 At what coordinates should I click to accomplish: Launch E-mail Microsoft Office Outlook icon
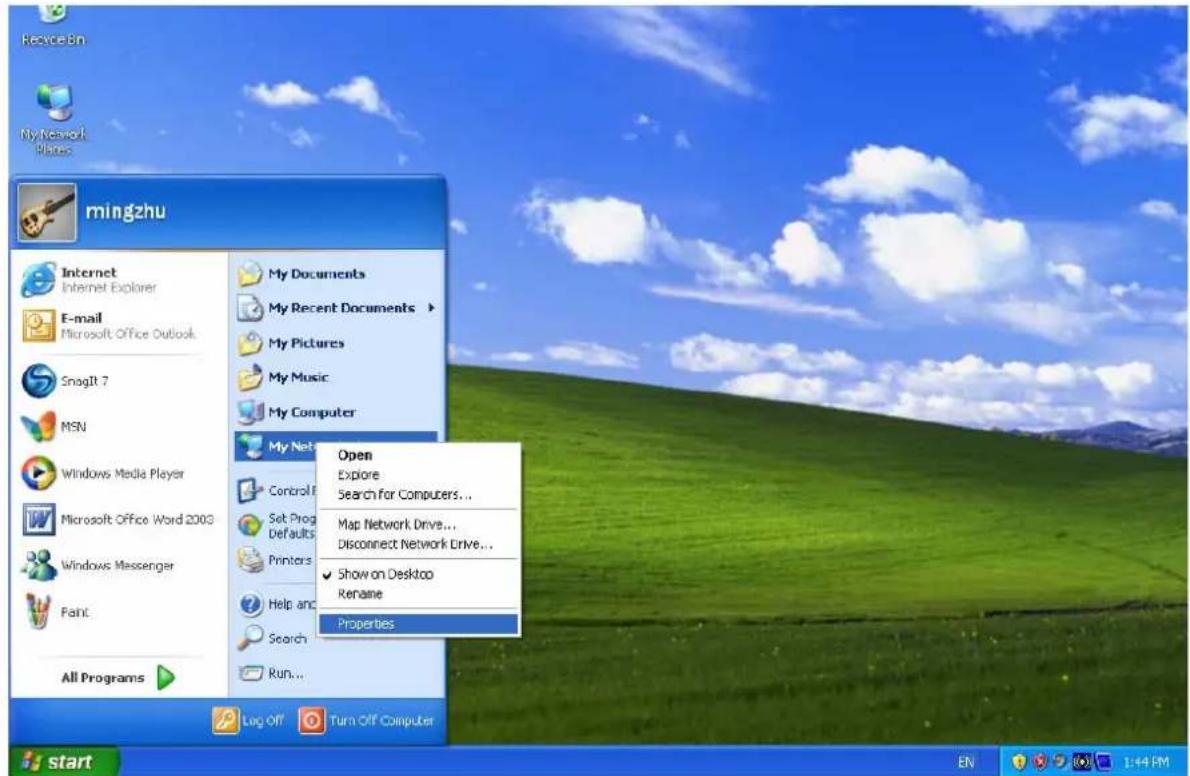[38, 326]
